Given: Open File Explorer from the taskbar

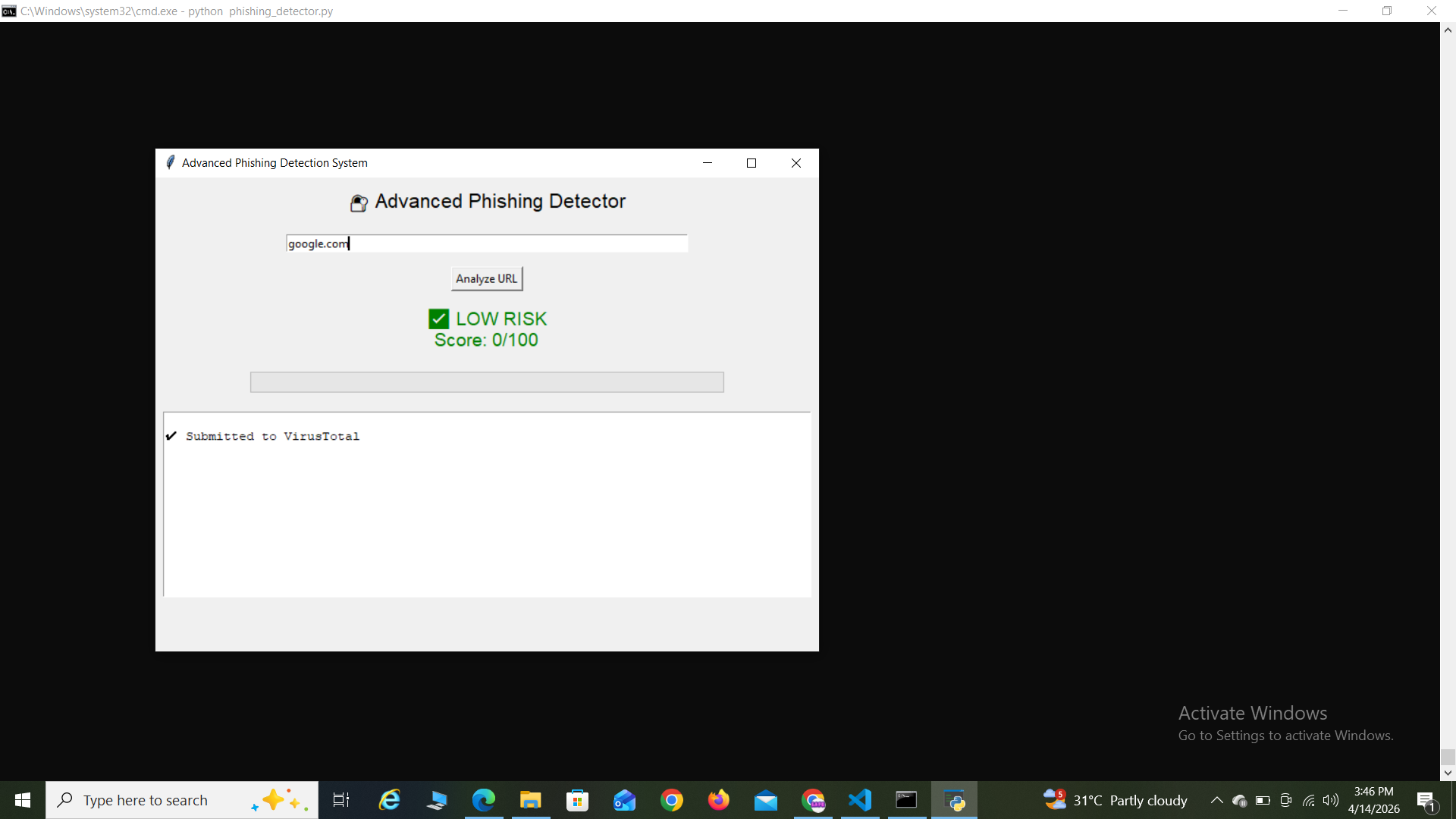Looking at the screenshot, I should click(x=530, y=800).
